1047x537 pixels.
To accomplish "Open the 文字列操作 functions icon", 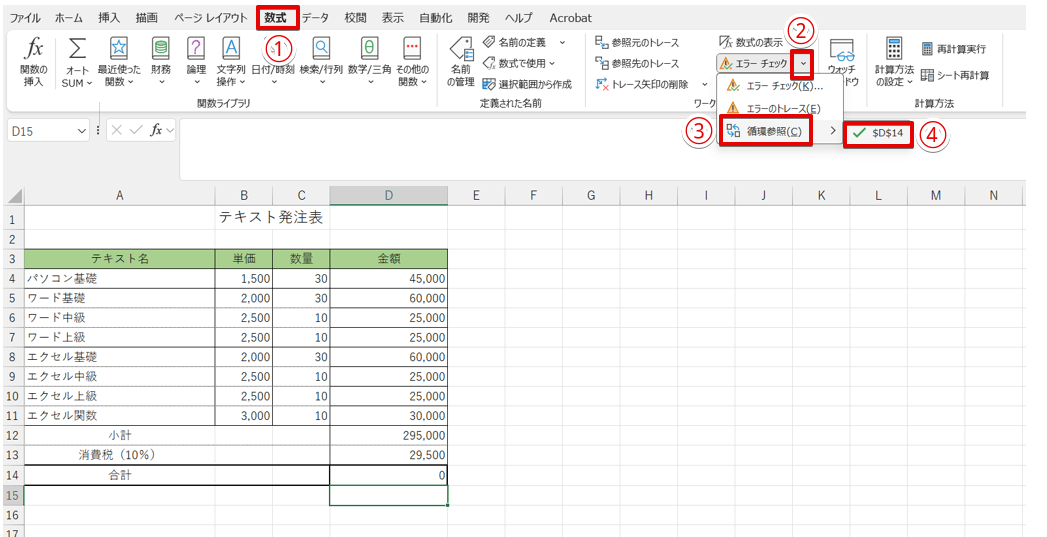I will tap(230, 47).
